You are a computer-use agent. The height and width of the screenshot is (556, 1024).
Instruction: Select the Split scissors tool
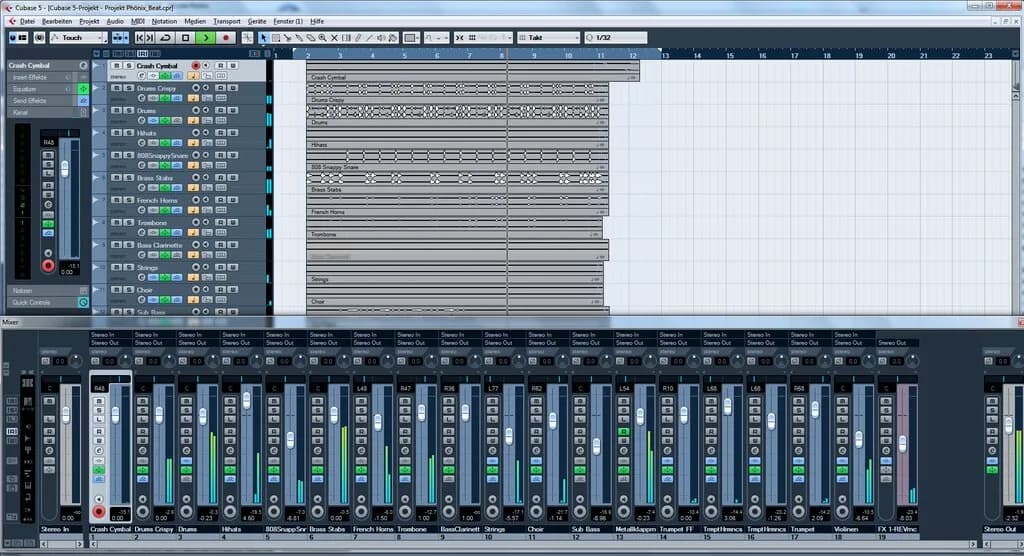[287, 38]
